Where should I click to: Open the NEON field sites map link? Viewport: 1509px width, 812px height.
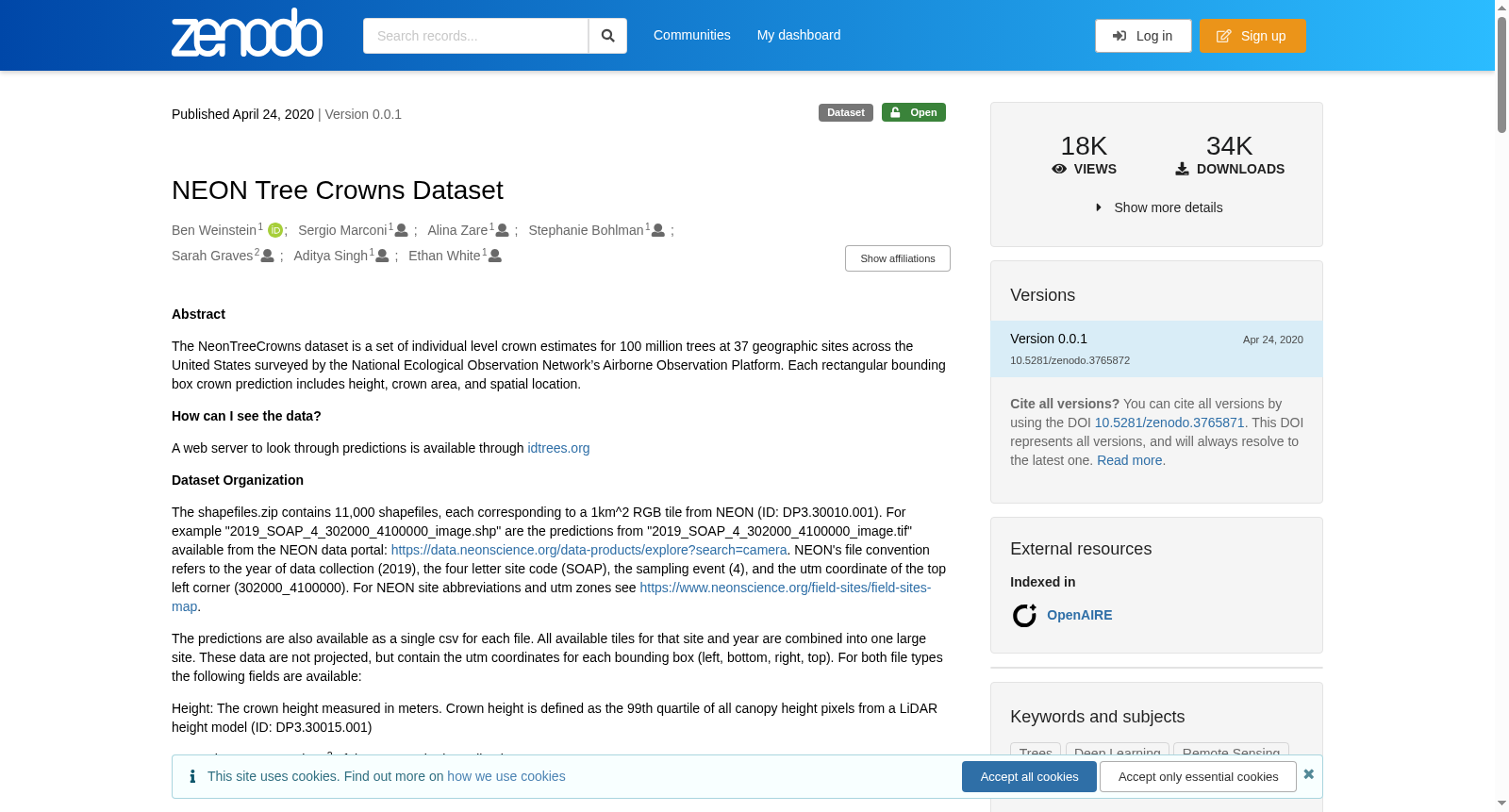pyautogui.click(x=785, y=588)
